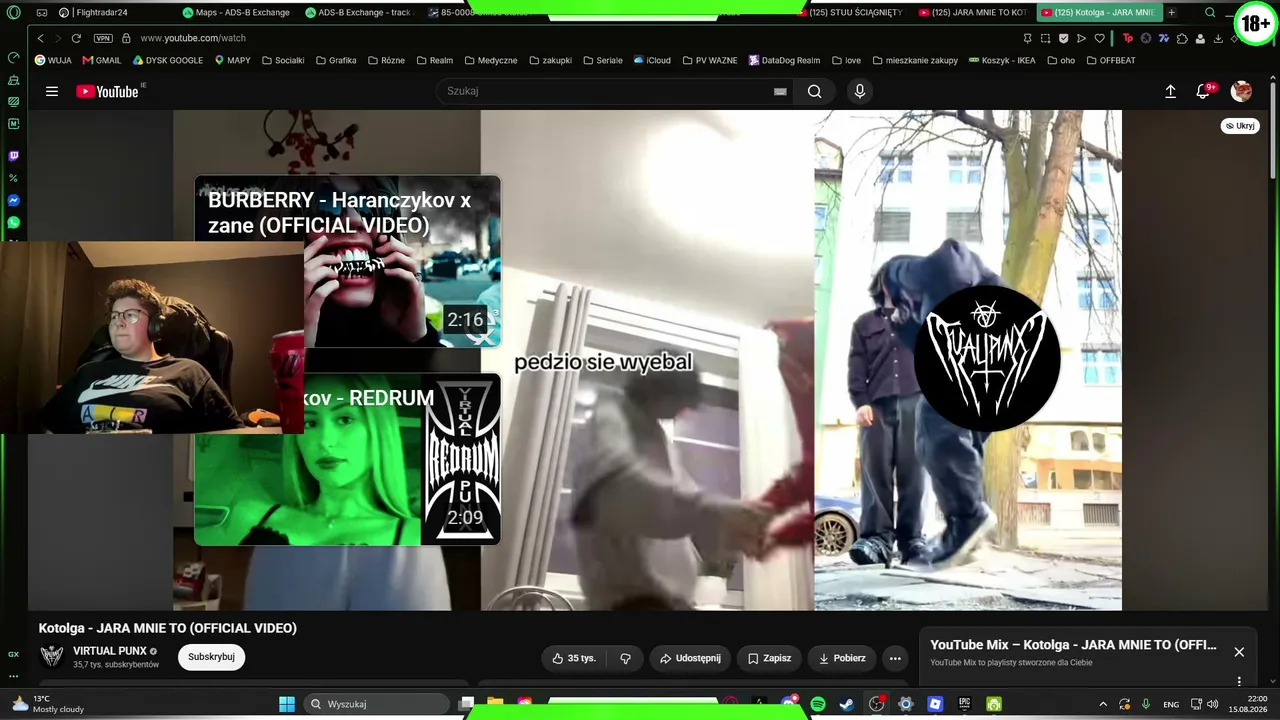The image size is (1280, 720).
Task: Click the Ukryj hide button
Action: (1240, 126)
